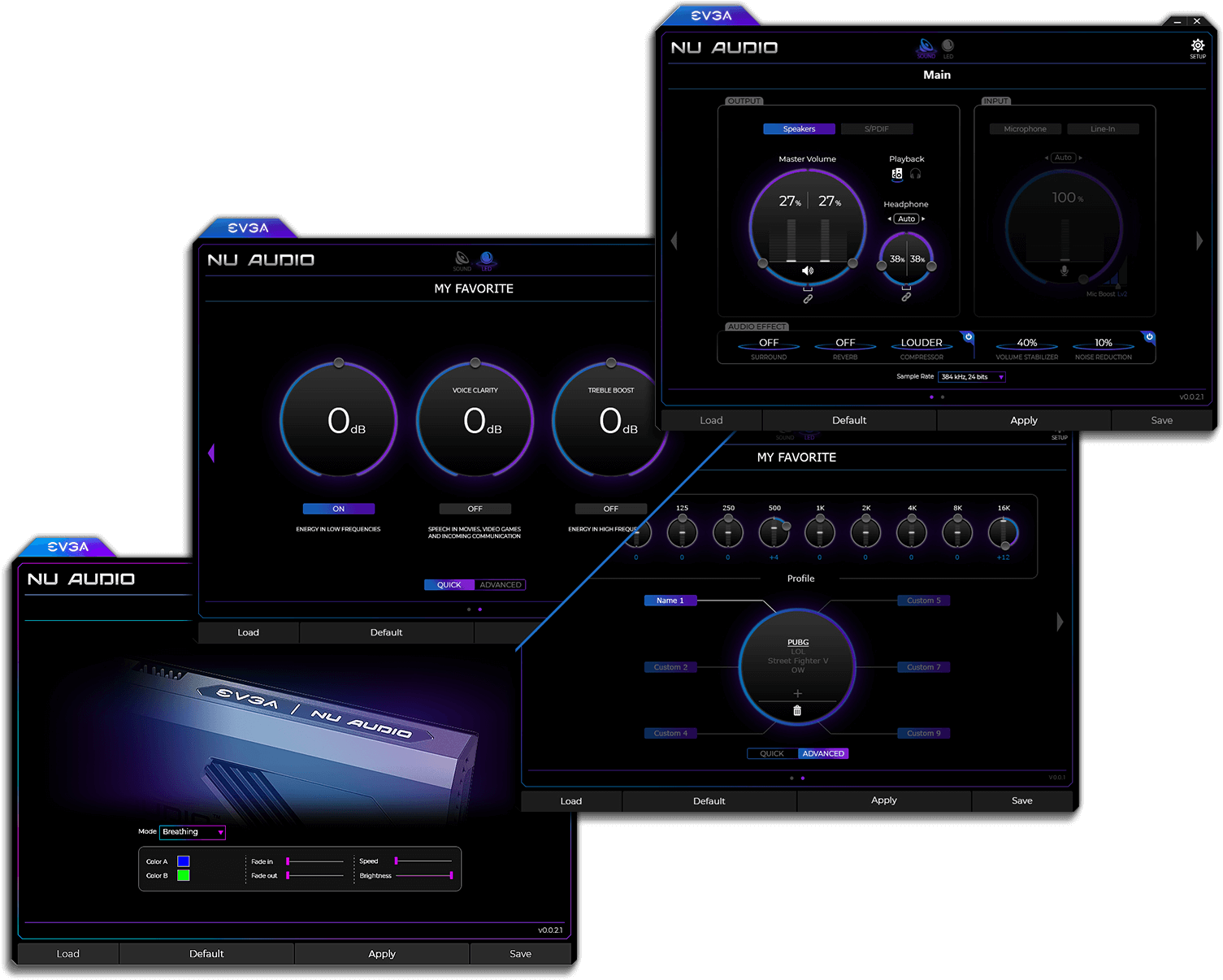1223x980 pixels.
Task: Toggle the Noise Reduction power button
Action: coord(1149,336)
